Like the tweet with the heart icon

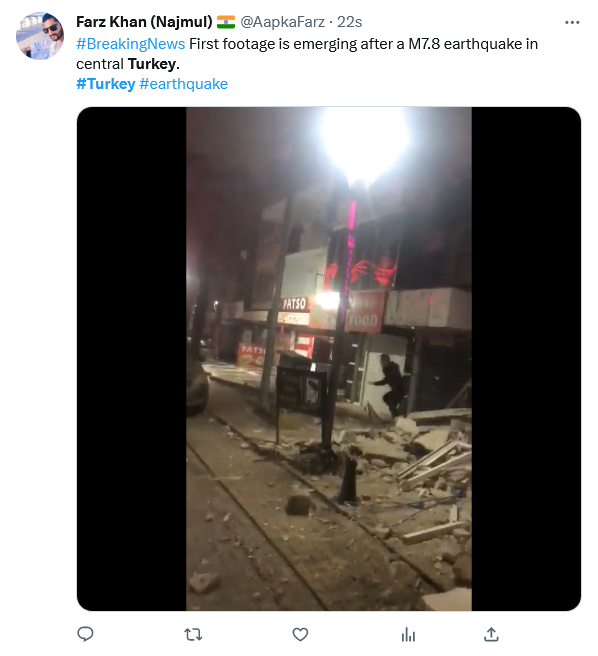300,635
